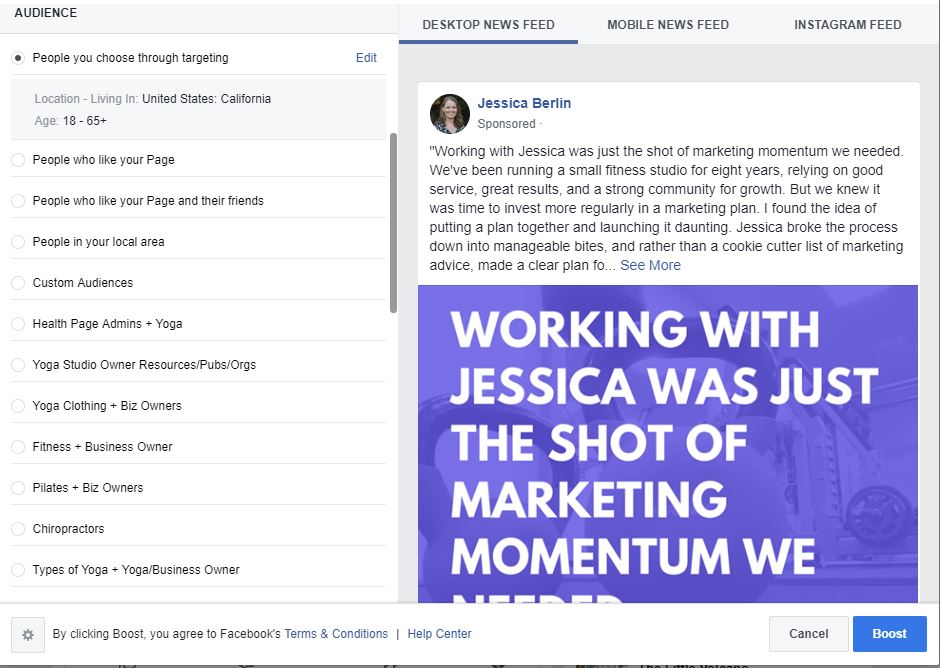940x668 pixels.
Task: Select the Custom Audiences radio button
Action: pos(18,283)
